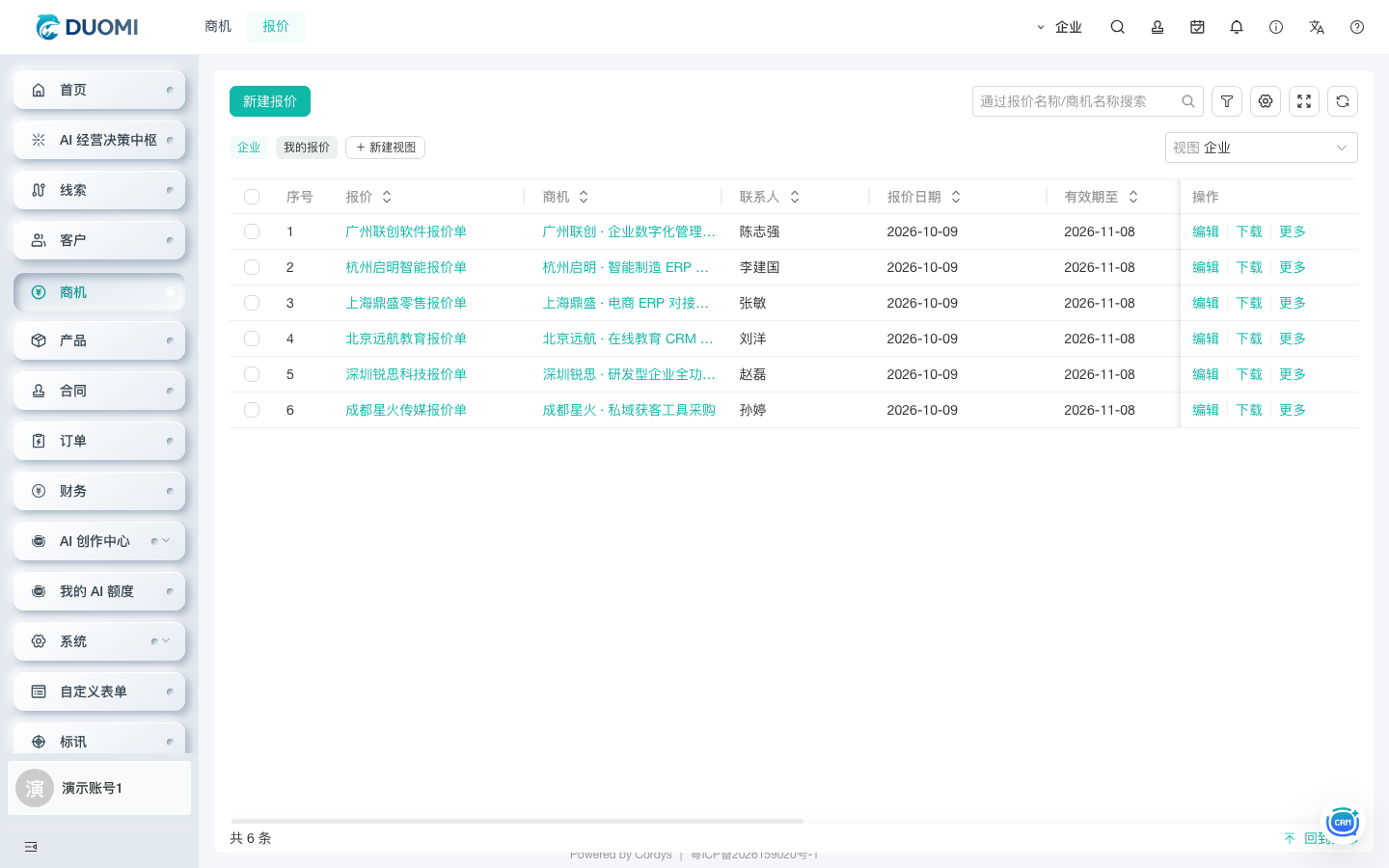Open 更多 actions for 深圳锐思科技报价单
1389x868 pixels.
tap(1293, 374)
